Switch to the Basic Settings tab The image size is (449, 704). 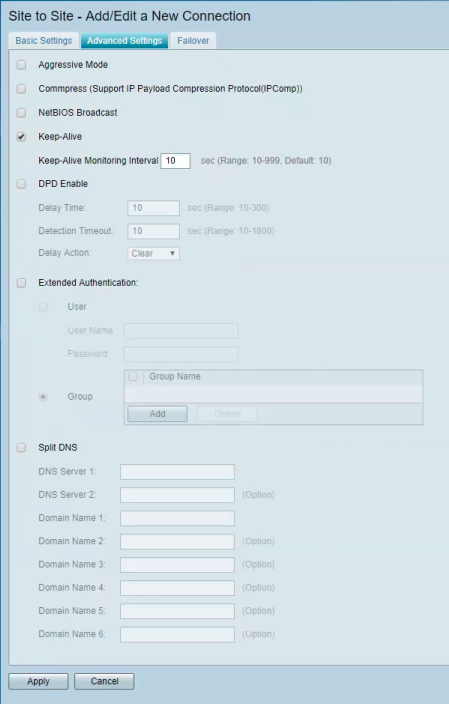point(44,40)
